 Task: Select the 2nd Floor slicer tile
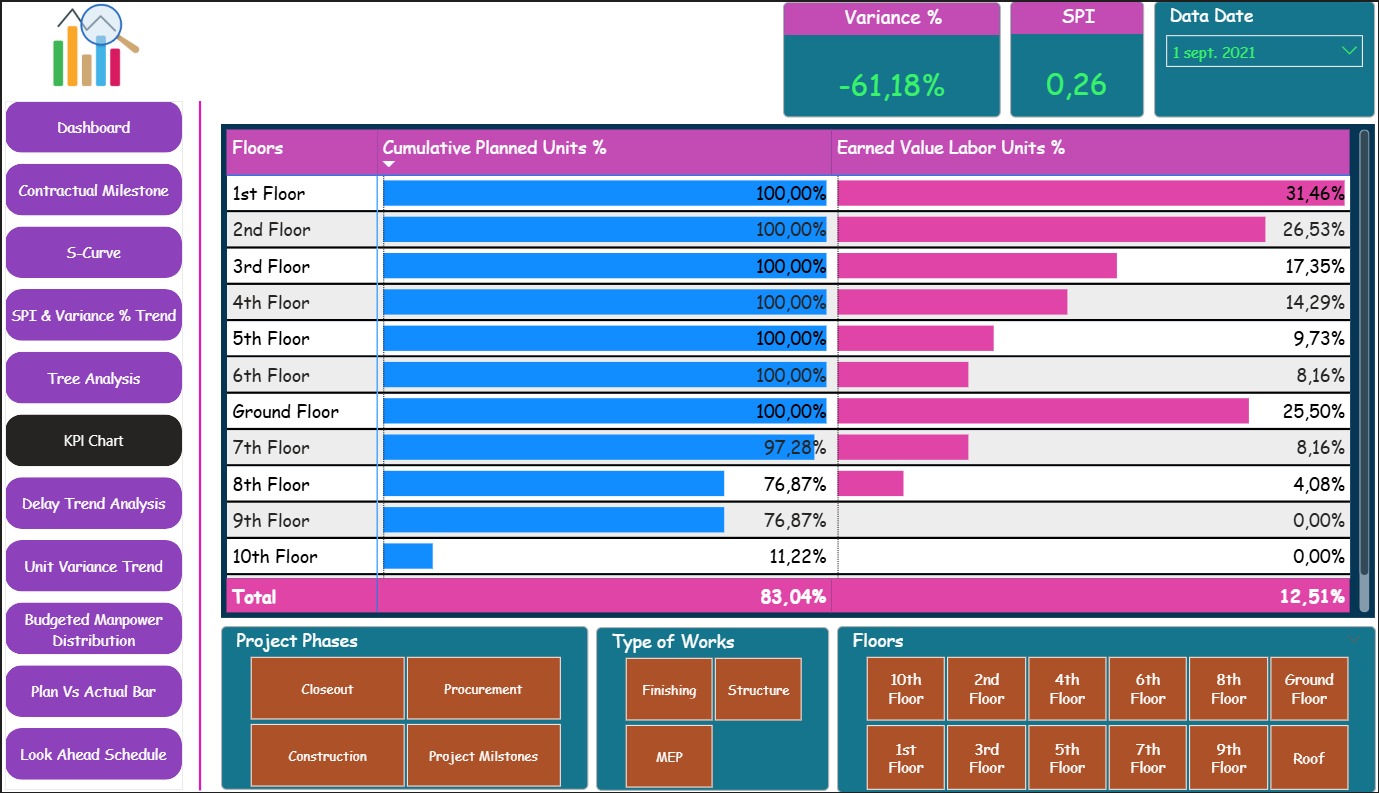pyautogui.click(x=986, y=689)
